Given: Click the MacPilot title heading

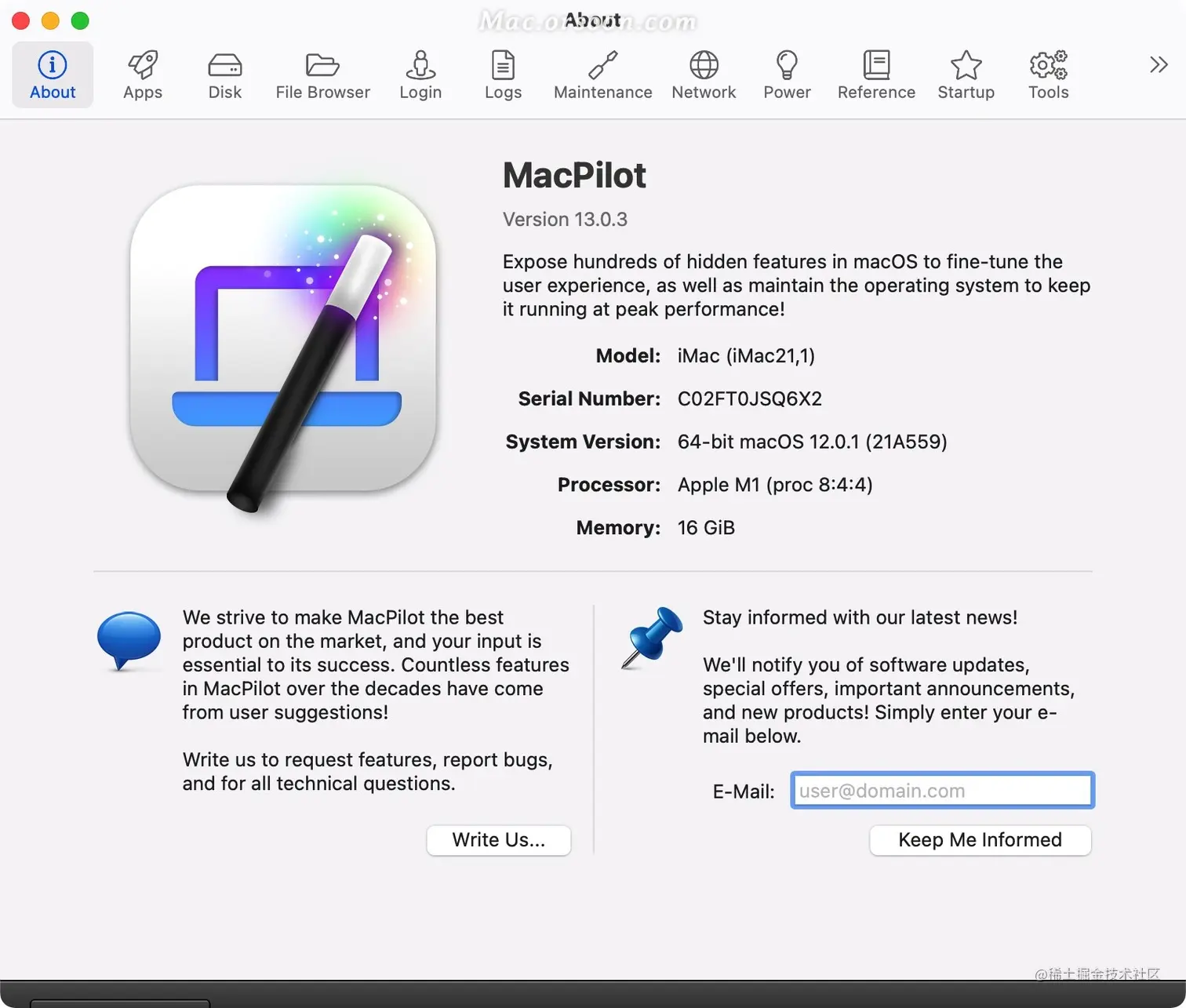Looking at the screenshot, I should coord(574,175).
